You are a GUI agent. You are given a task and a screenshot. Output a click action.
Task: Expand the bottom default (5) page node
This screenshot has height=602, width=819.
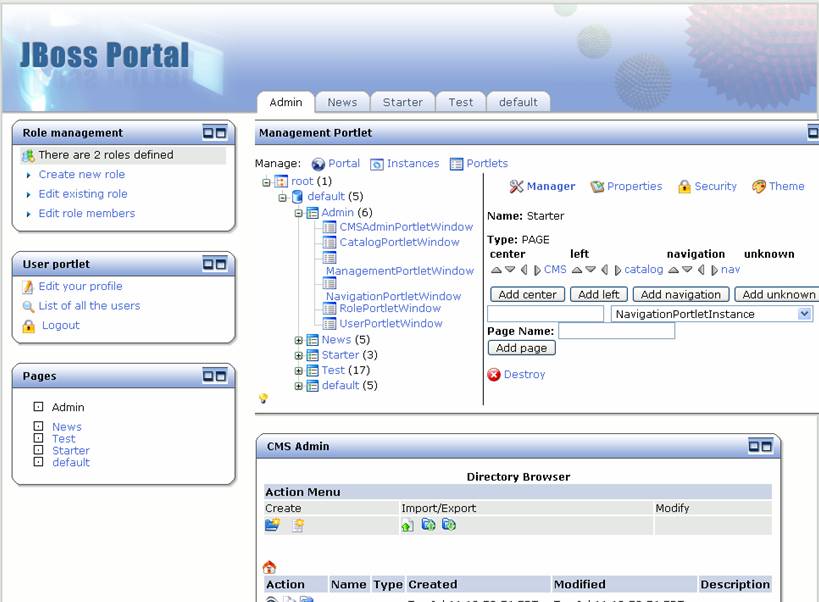(x=299, y=386)
